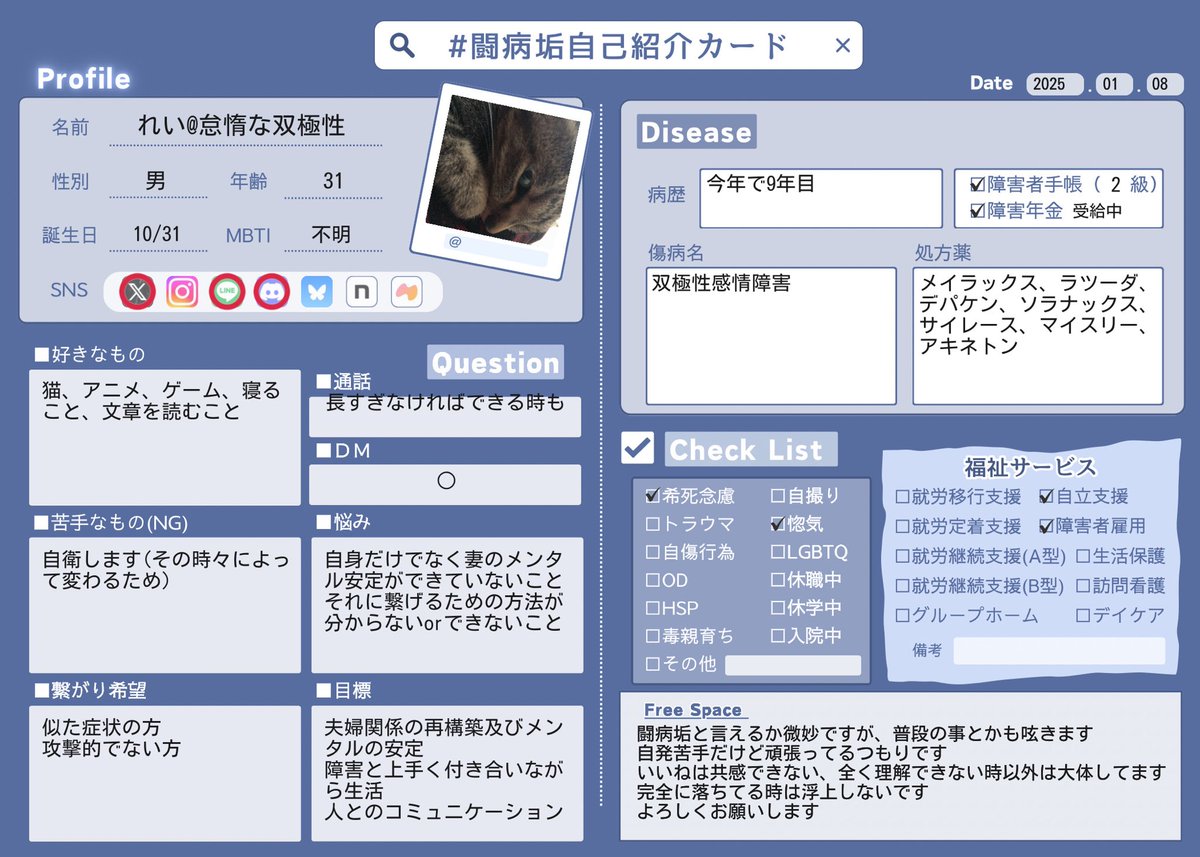Toggle the LGBTQ checkbox
The width and height of the screenshot is (1200, 857).
click(x=778, y=551)
